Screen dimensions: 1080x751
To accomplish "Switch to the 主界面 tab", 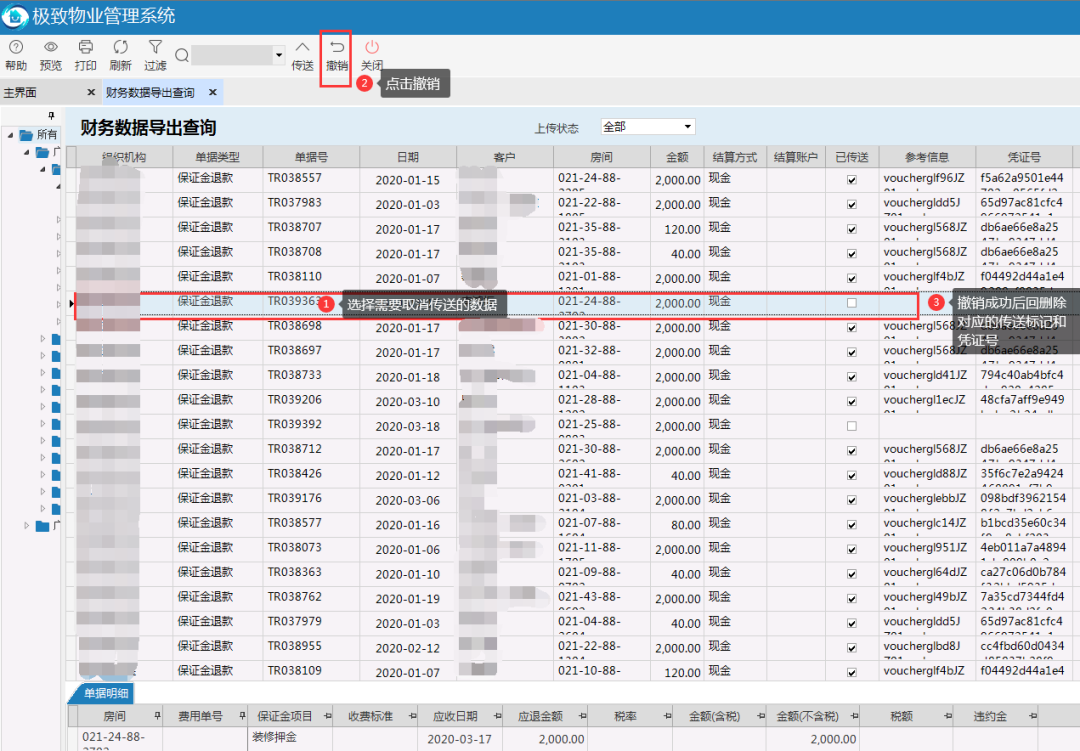I will point(21,92).
